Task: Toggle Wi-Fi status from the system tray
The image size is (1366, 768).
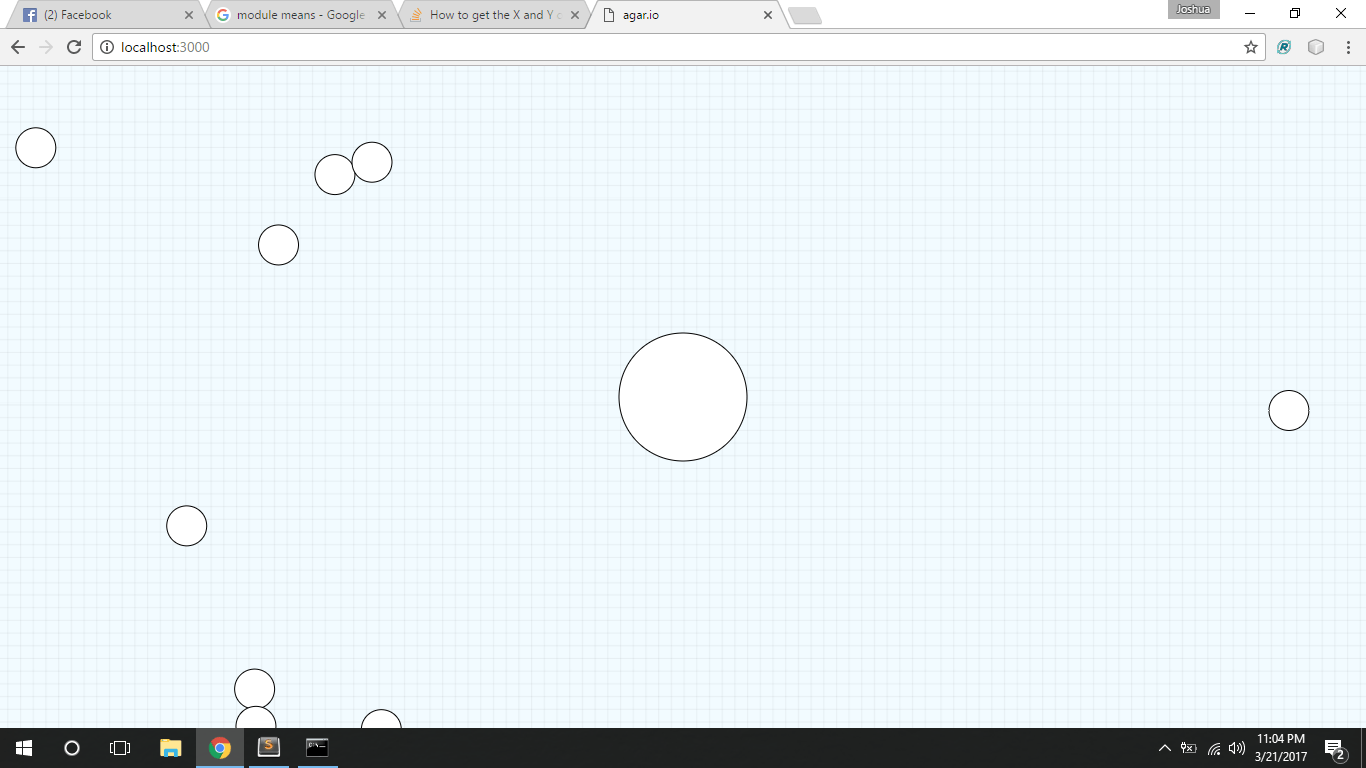Action: click(1213, 747)
